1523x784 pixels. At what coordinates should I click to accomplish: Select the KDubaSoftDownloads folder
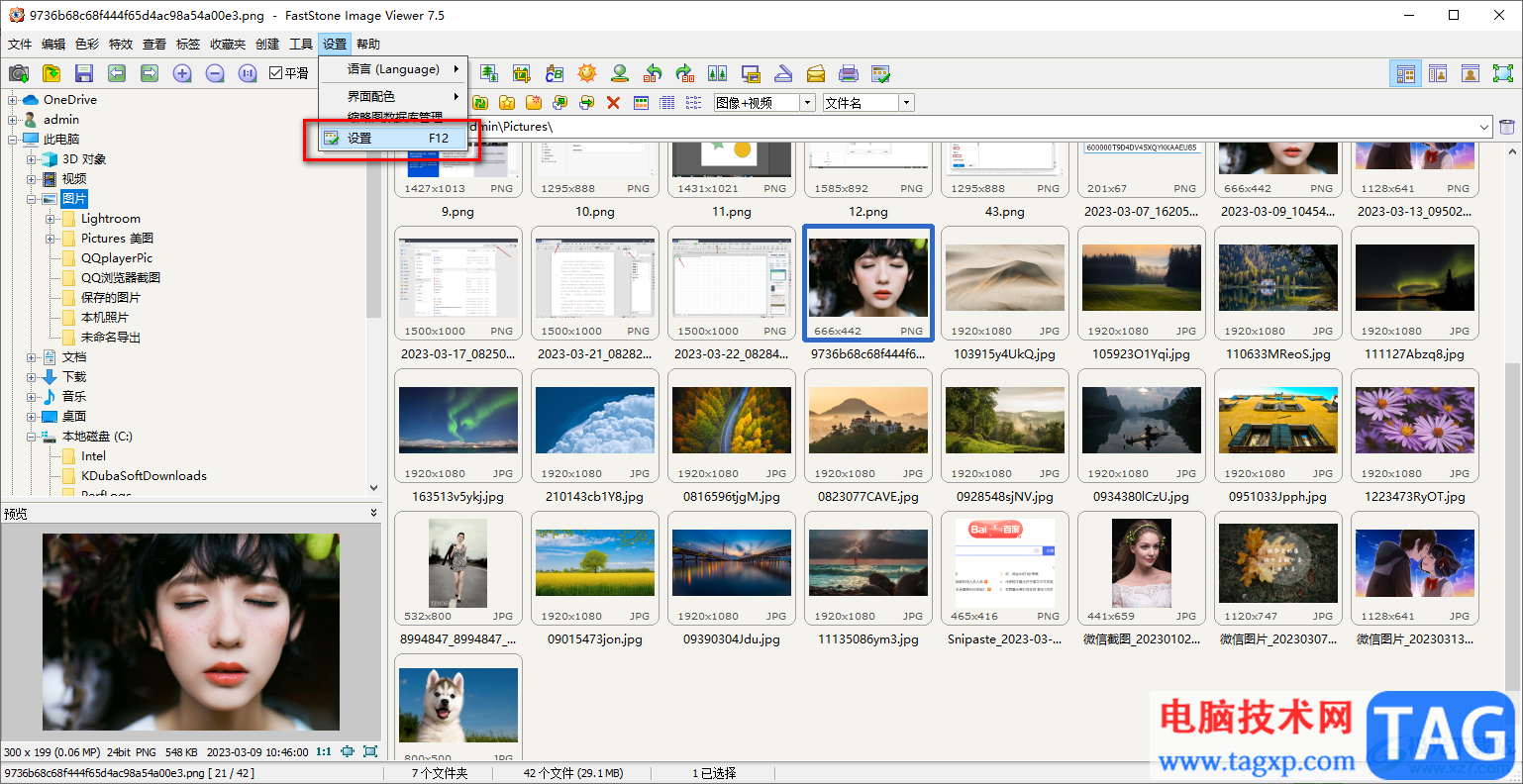coord(144,476)
